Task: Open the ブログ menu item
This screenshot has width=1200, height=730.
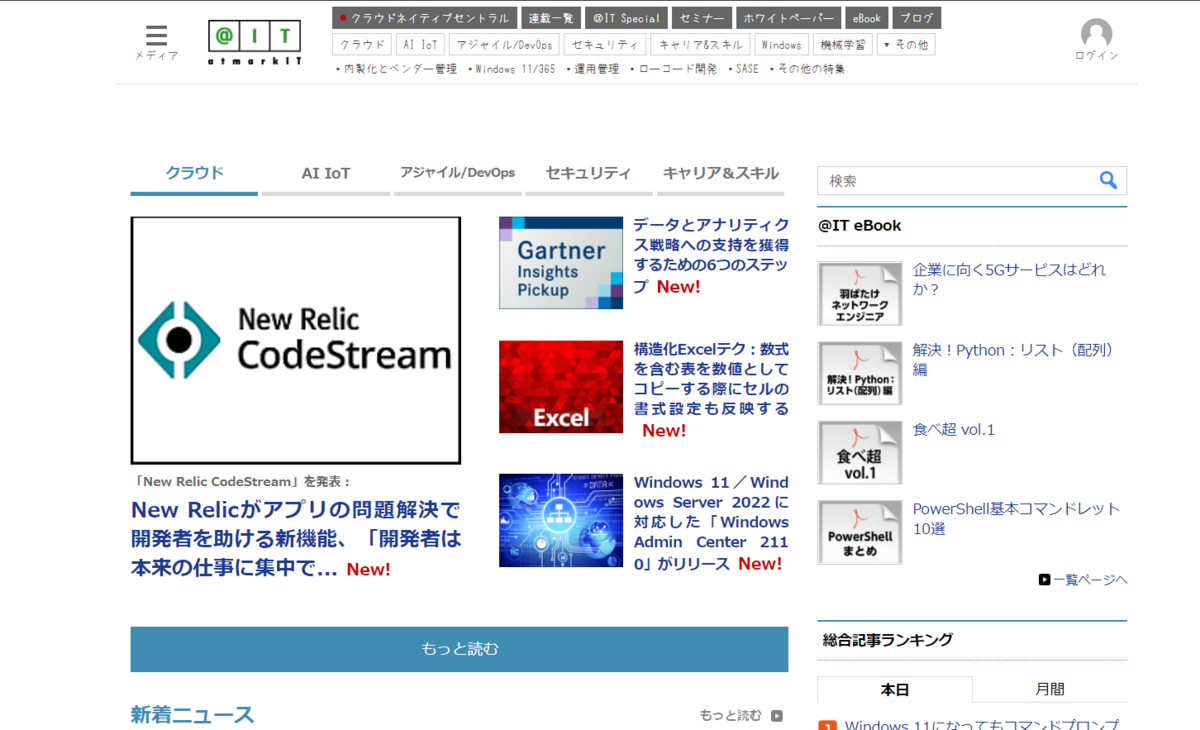Action: pyautogui.click(x=916, y=18)
